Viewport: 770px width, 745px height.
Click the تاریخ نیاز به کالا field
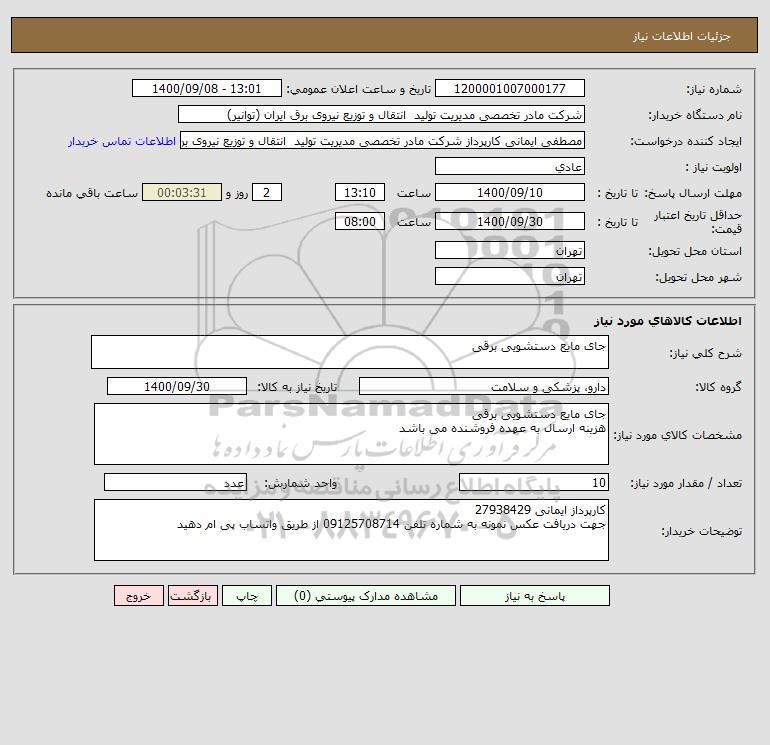click(177, 386)
